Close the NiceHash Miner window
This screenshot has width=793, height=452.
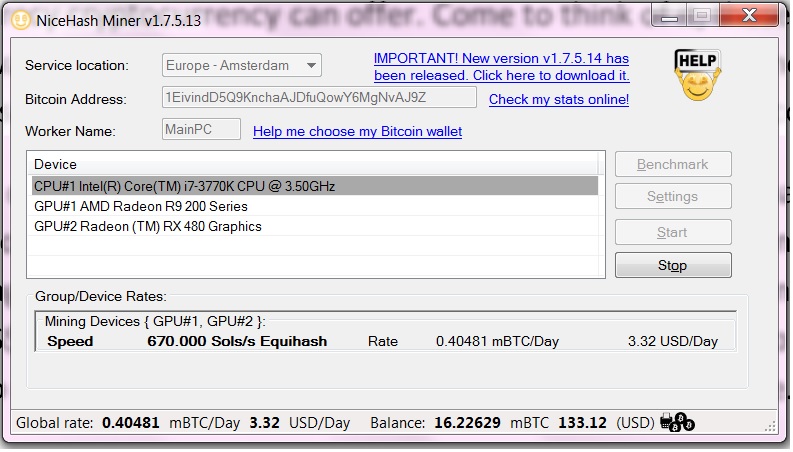749,16
